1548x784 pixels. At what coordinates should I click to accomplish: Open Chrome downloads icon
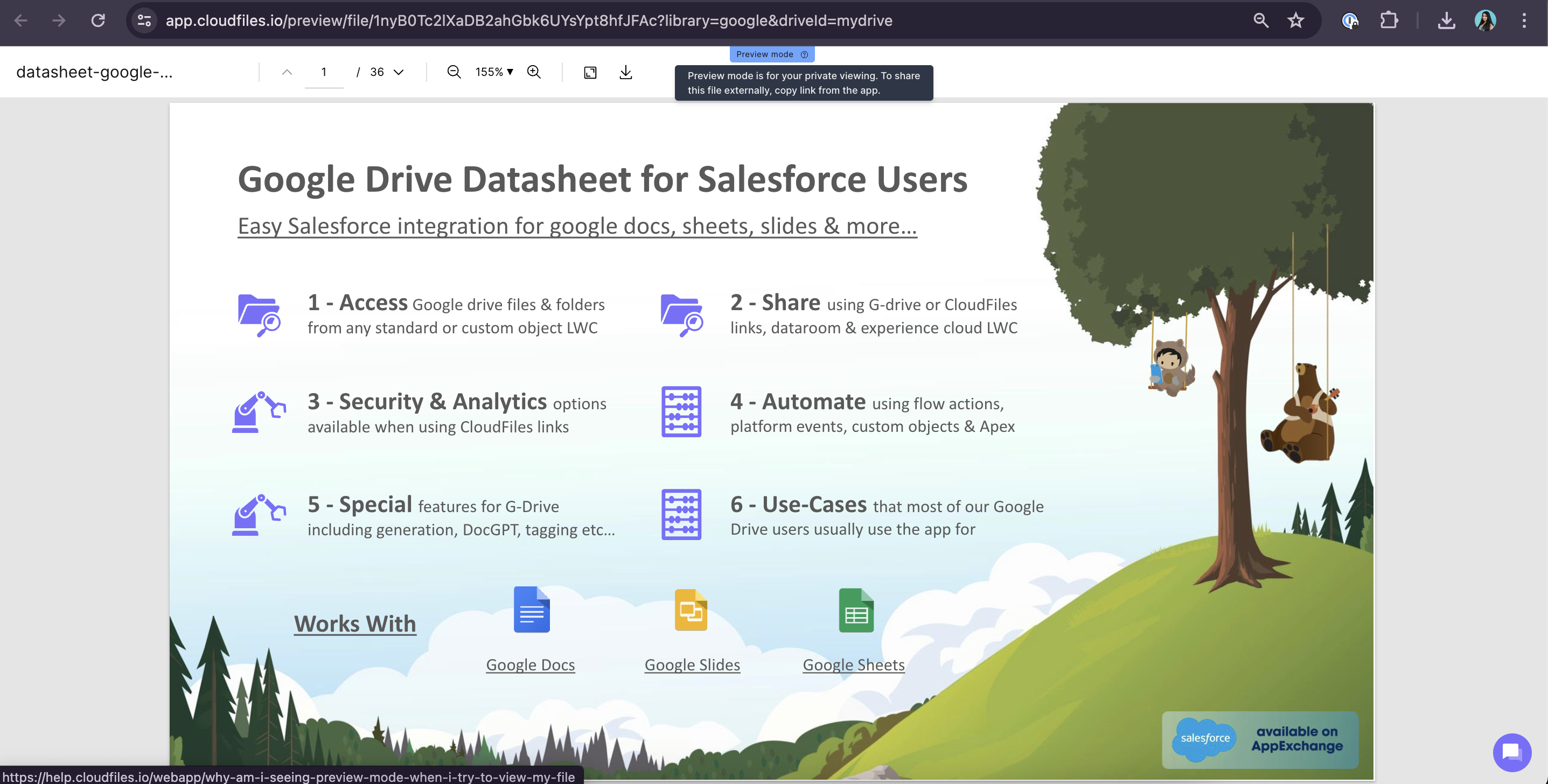pyautogui.click(x=1446, y=20)
